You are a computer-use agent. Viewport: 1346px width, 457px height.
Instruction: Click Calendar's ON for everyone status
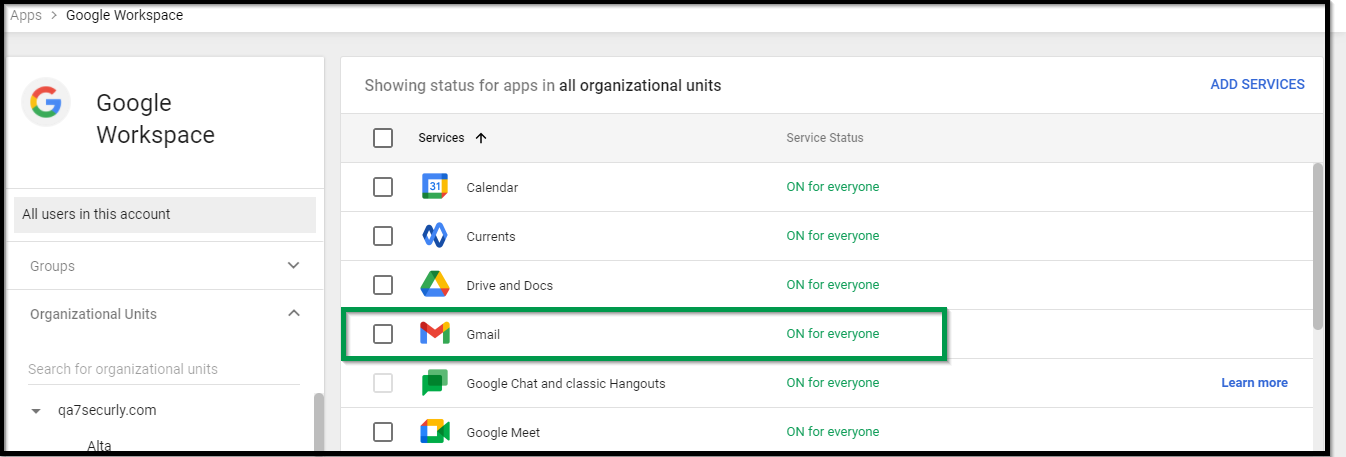pos(833,187)
